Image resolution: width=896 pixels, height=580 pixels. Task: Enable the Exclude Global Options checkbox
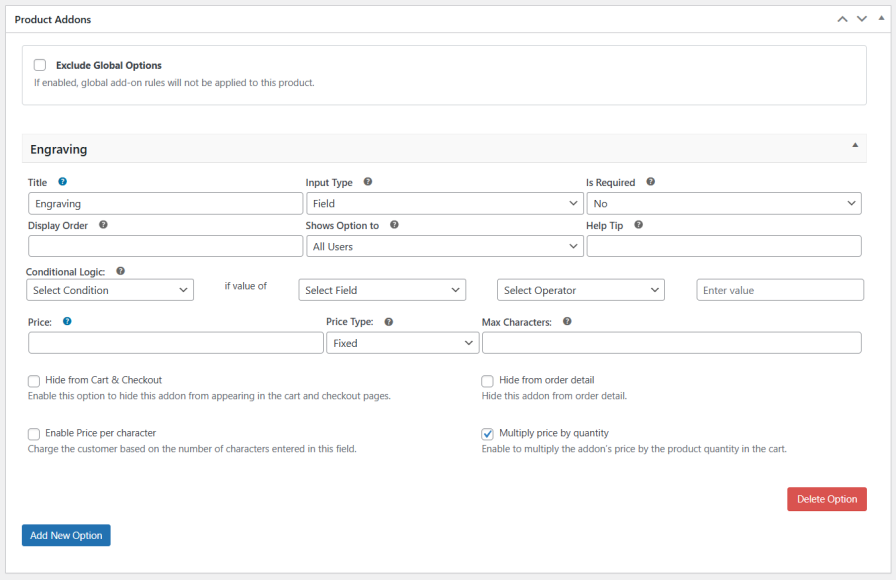click(39, 64)
